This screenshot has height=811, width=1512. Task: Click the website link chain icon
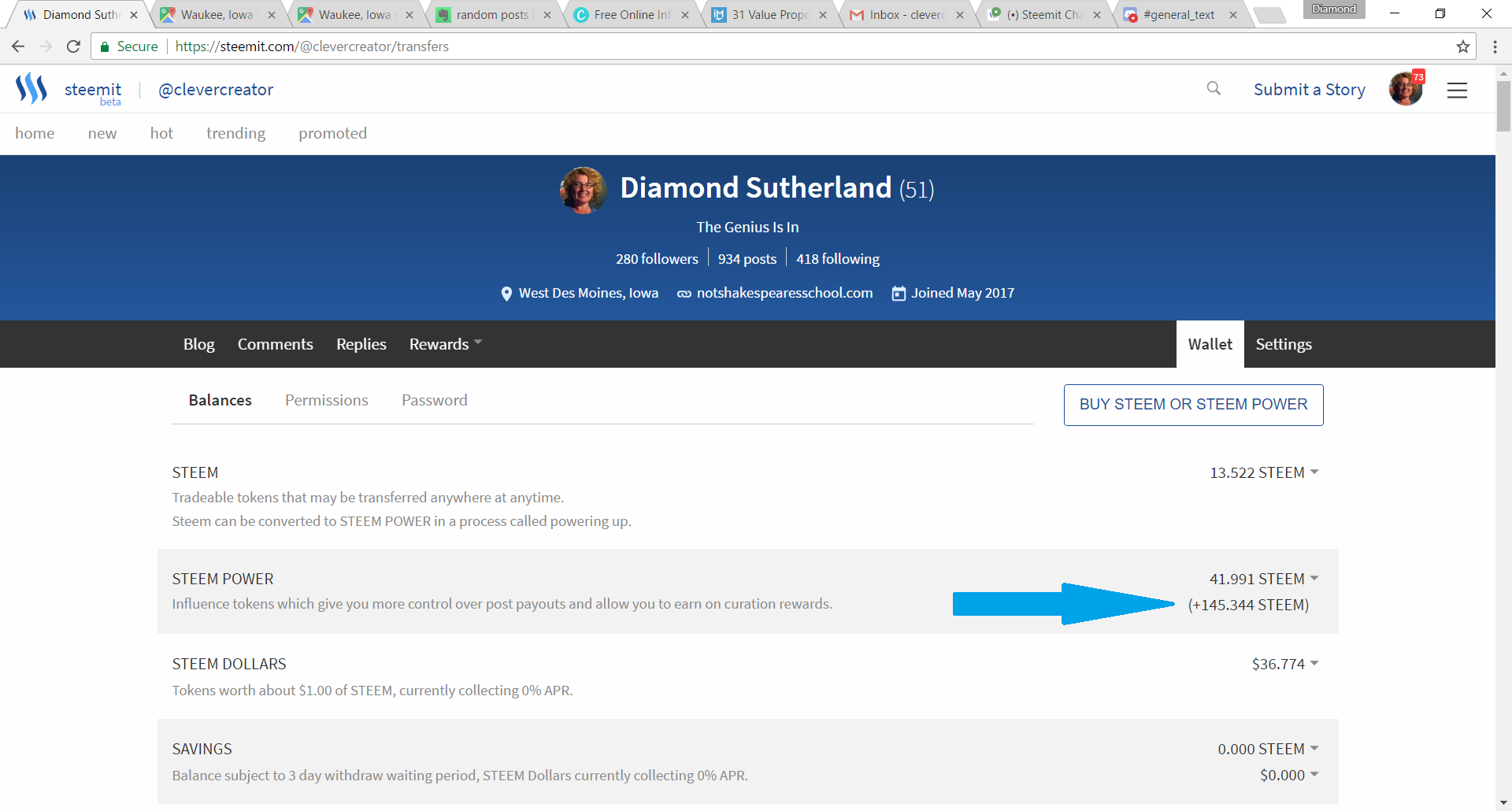coord(684,294)
